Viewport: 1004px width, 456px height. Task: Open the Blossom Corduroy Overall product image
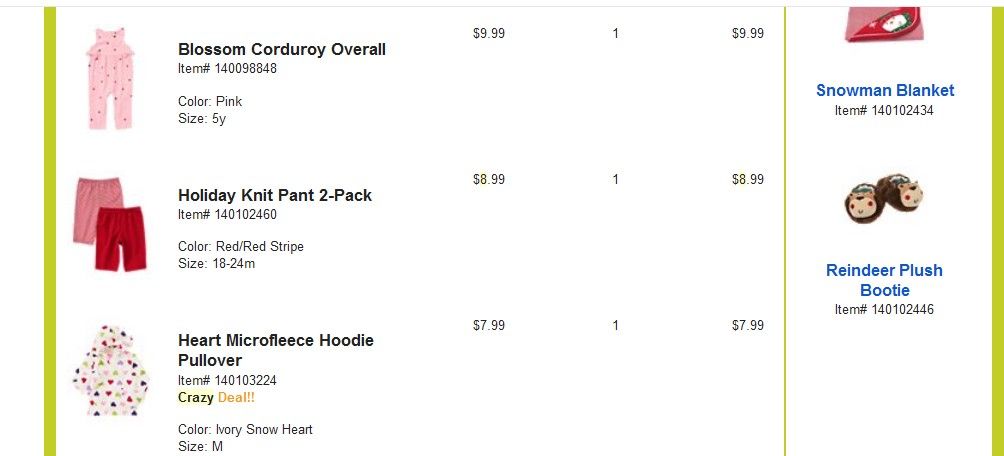(110, 78)
